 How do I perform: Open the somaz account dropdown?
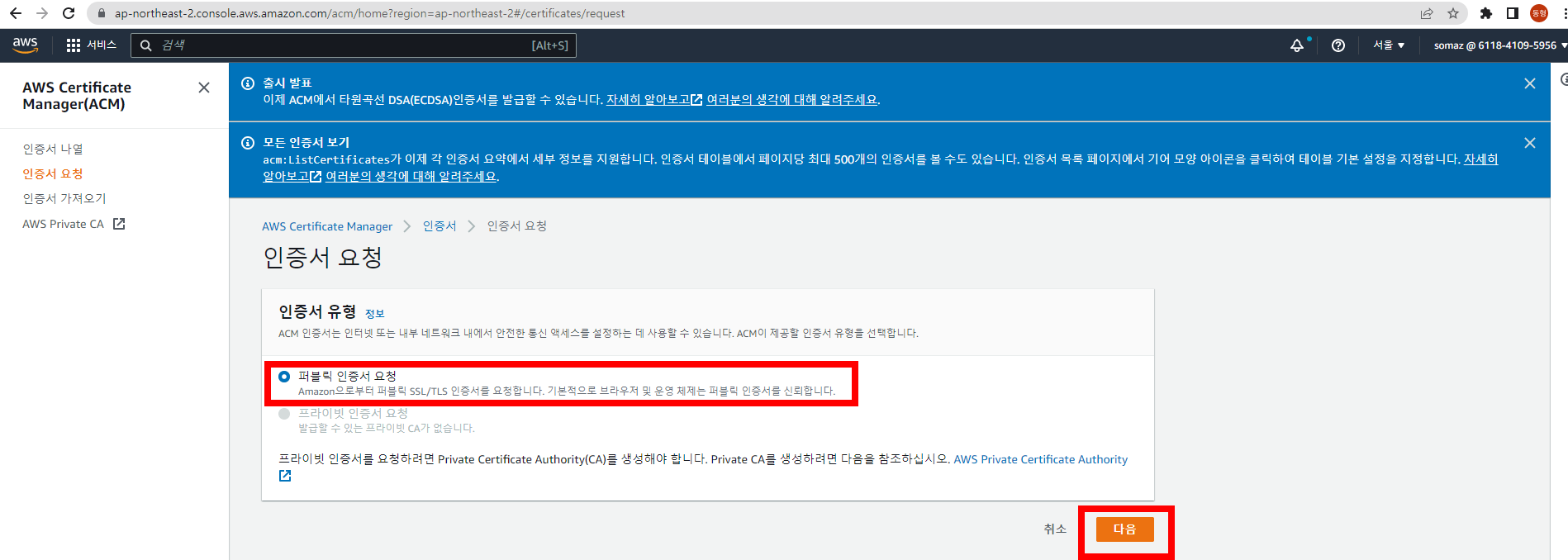1500,45
